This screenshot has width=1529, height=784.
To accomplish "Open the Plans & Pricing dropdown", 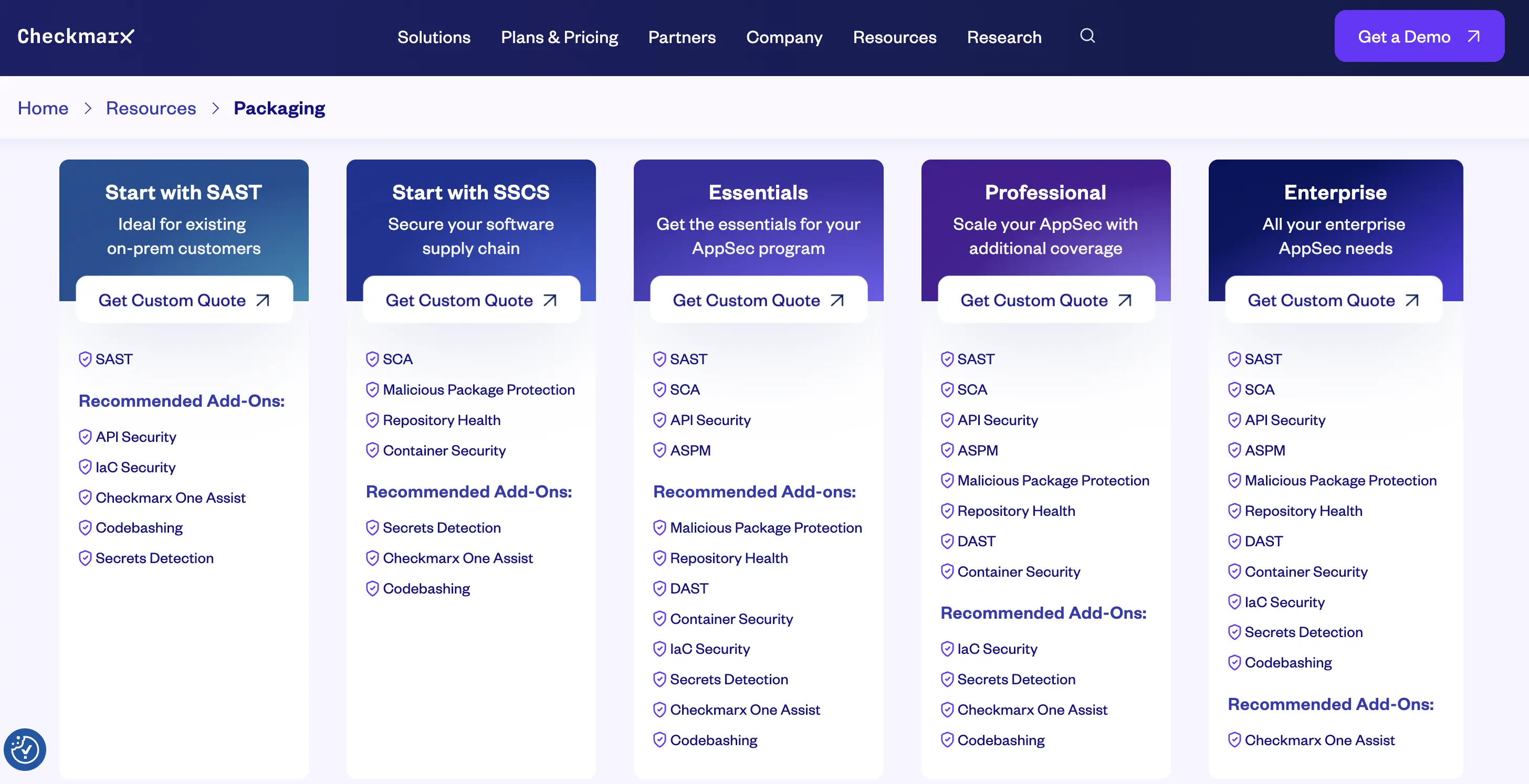I will (x=559, y=37).
